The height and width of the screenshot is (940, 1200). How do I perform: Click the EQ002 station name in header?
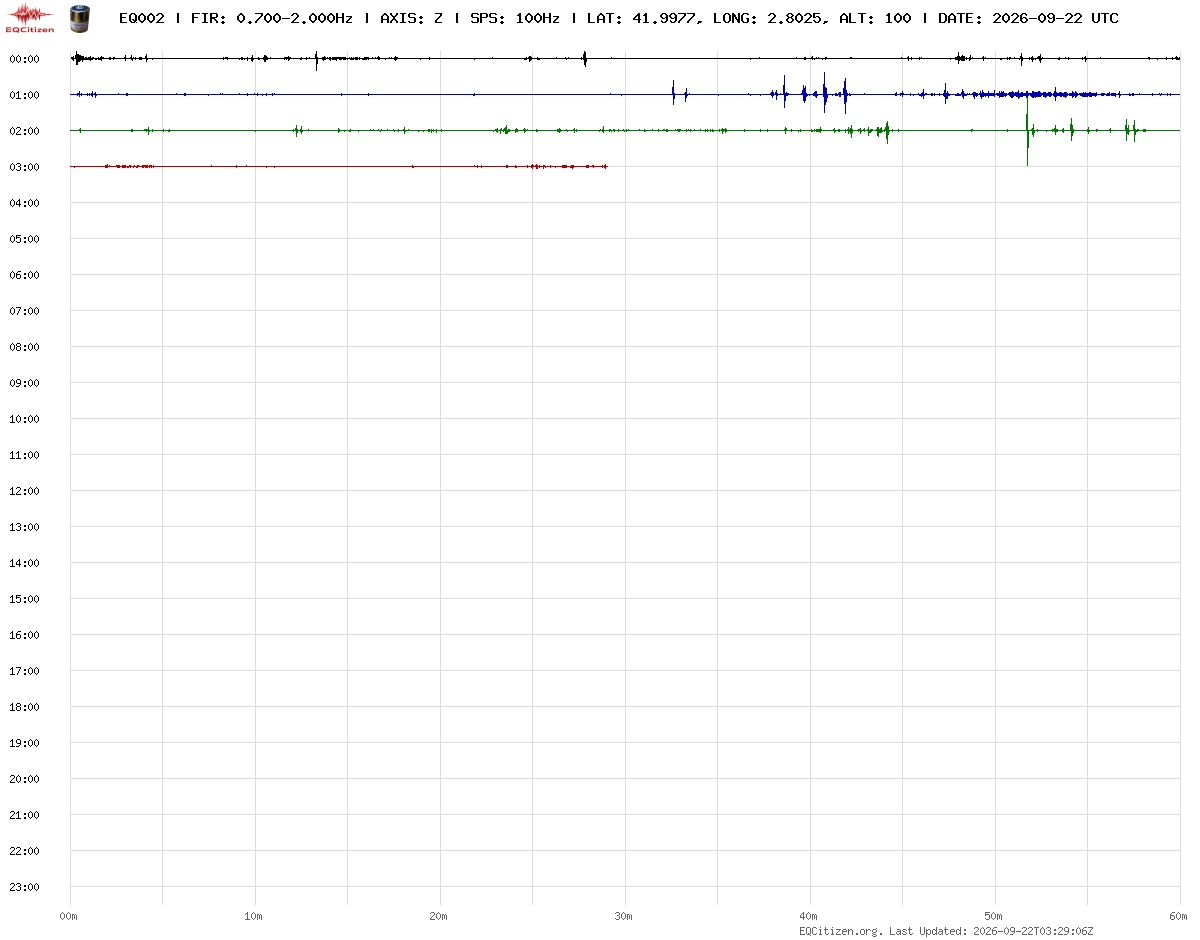(x=141, y=18)
